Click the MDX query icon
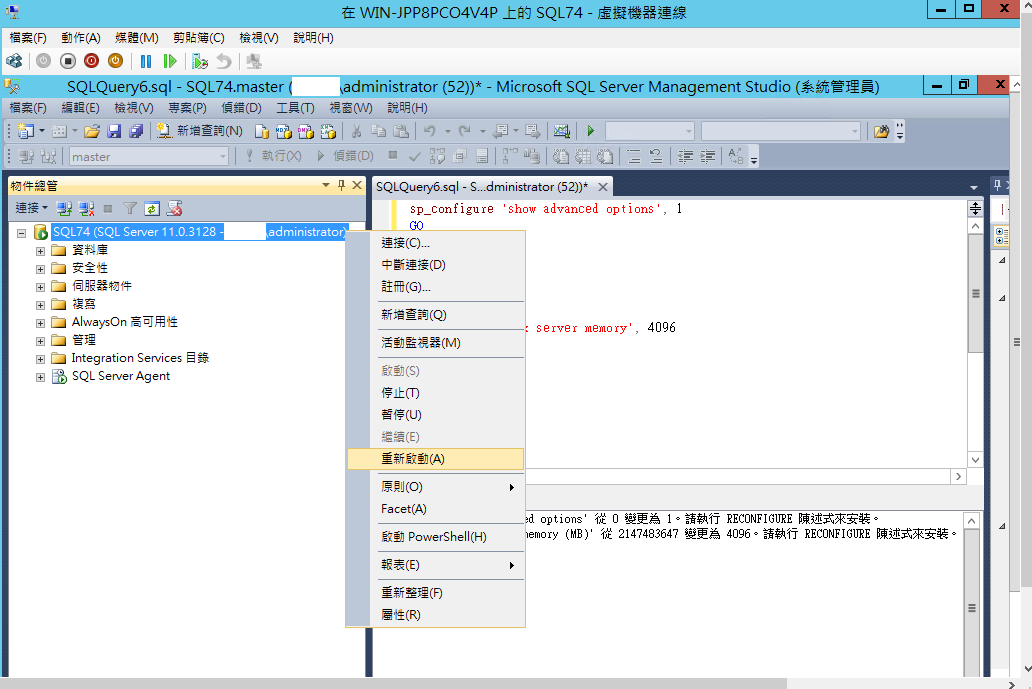This screenshot has width=1032, height=689. pos(284,132)
